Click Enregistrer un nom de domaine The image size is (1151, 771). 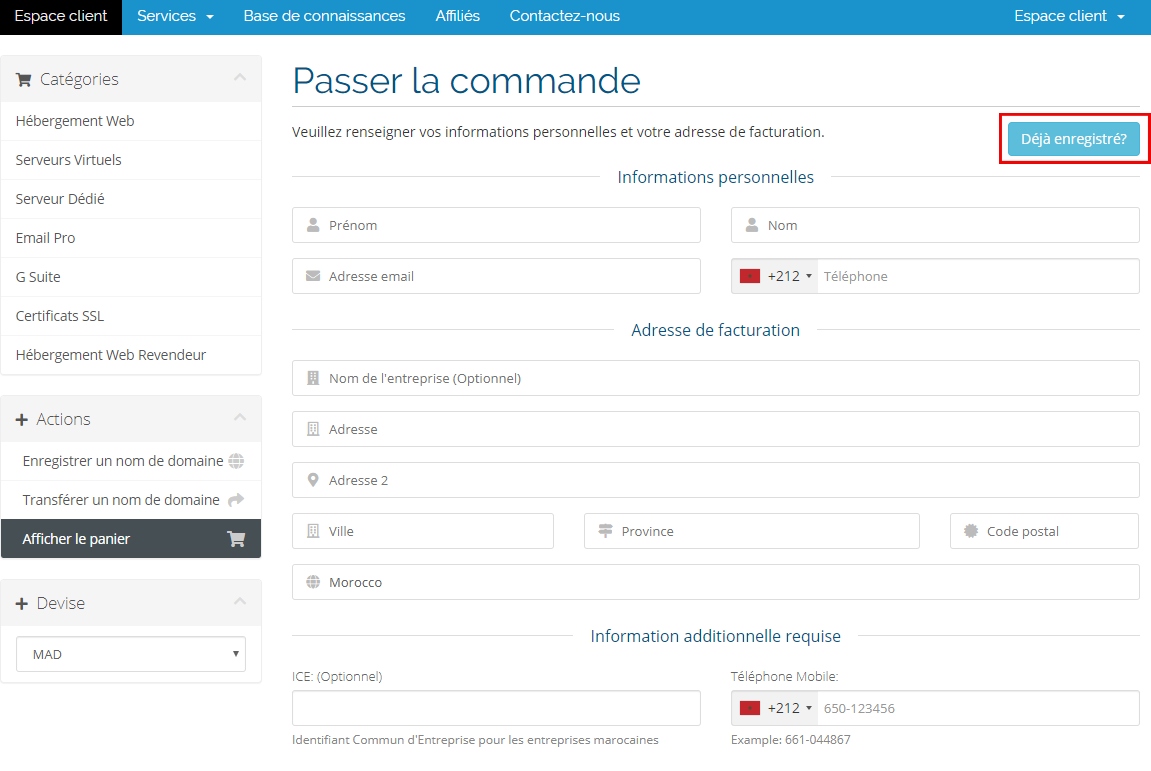[x=131, y=461]
